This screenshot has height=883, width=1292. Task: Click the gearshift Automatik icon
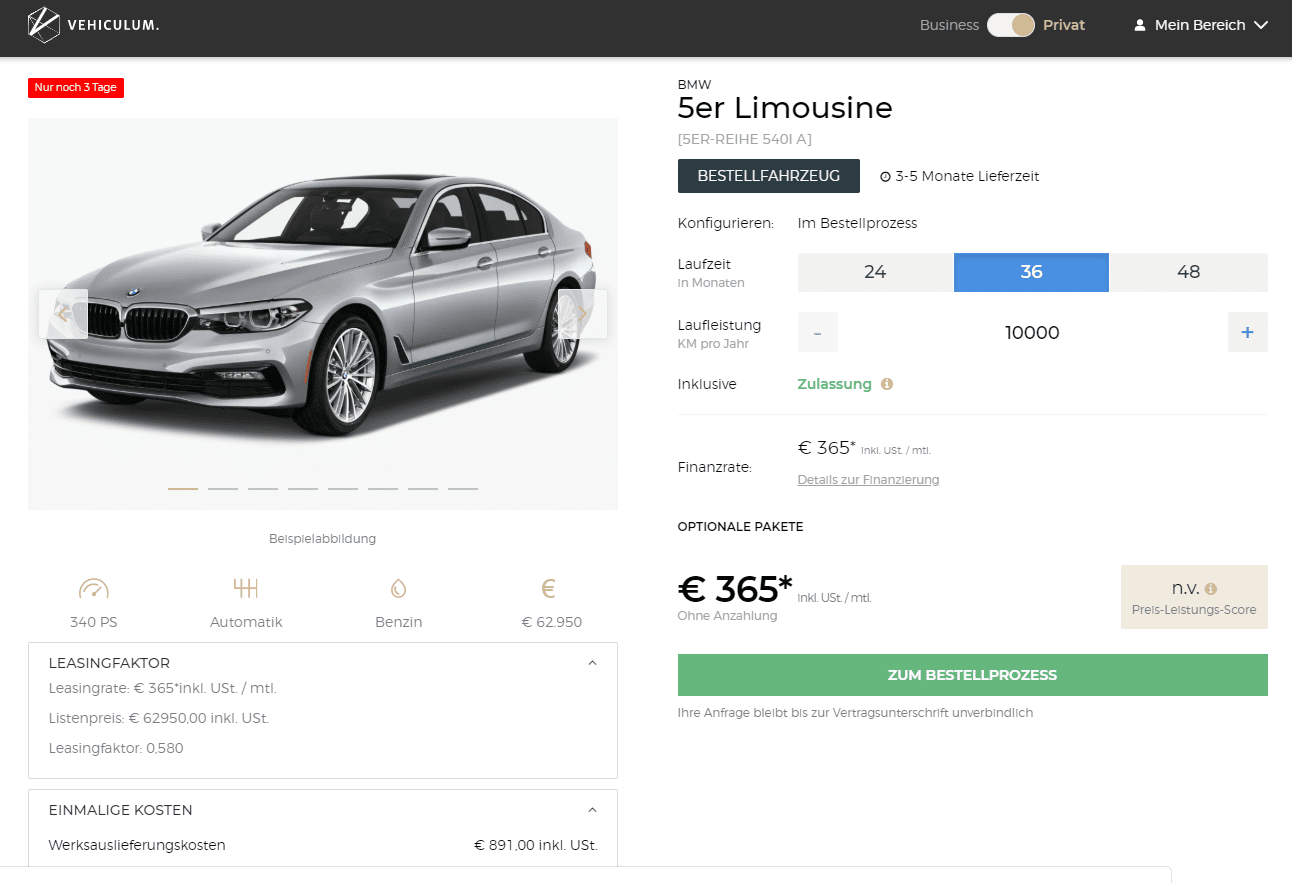[246, 588]
